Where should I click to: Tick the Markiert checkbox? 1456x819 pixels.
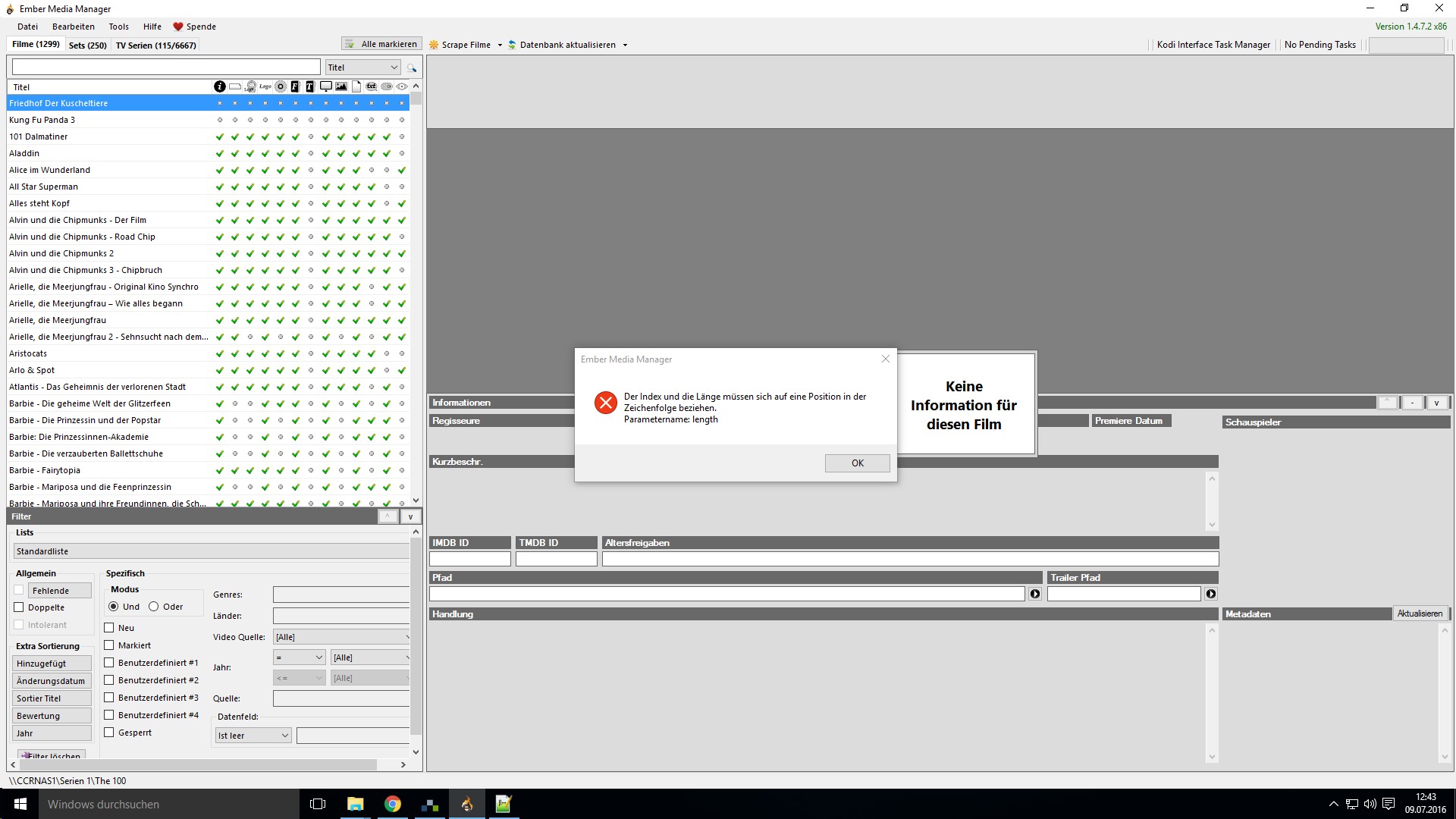coord(109,645)
